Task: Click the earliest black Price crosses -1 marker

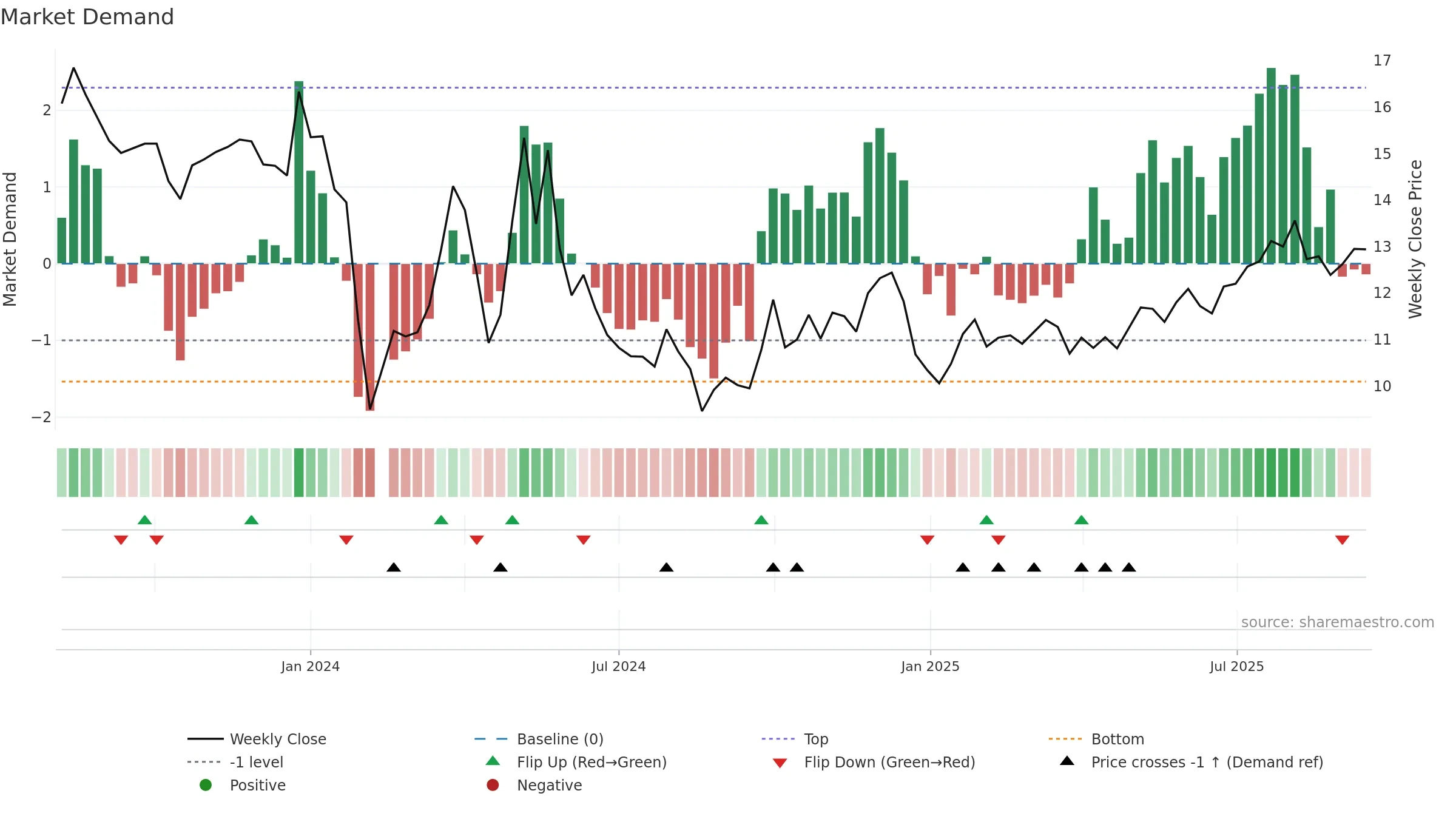Action: coord(394,567)
